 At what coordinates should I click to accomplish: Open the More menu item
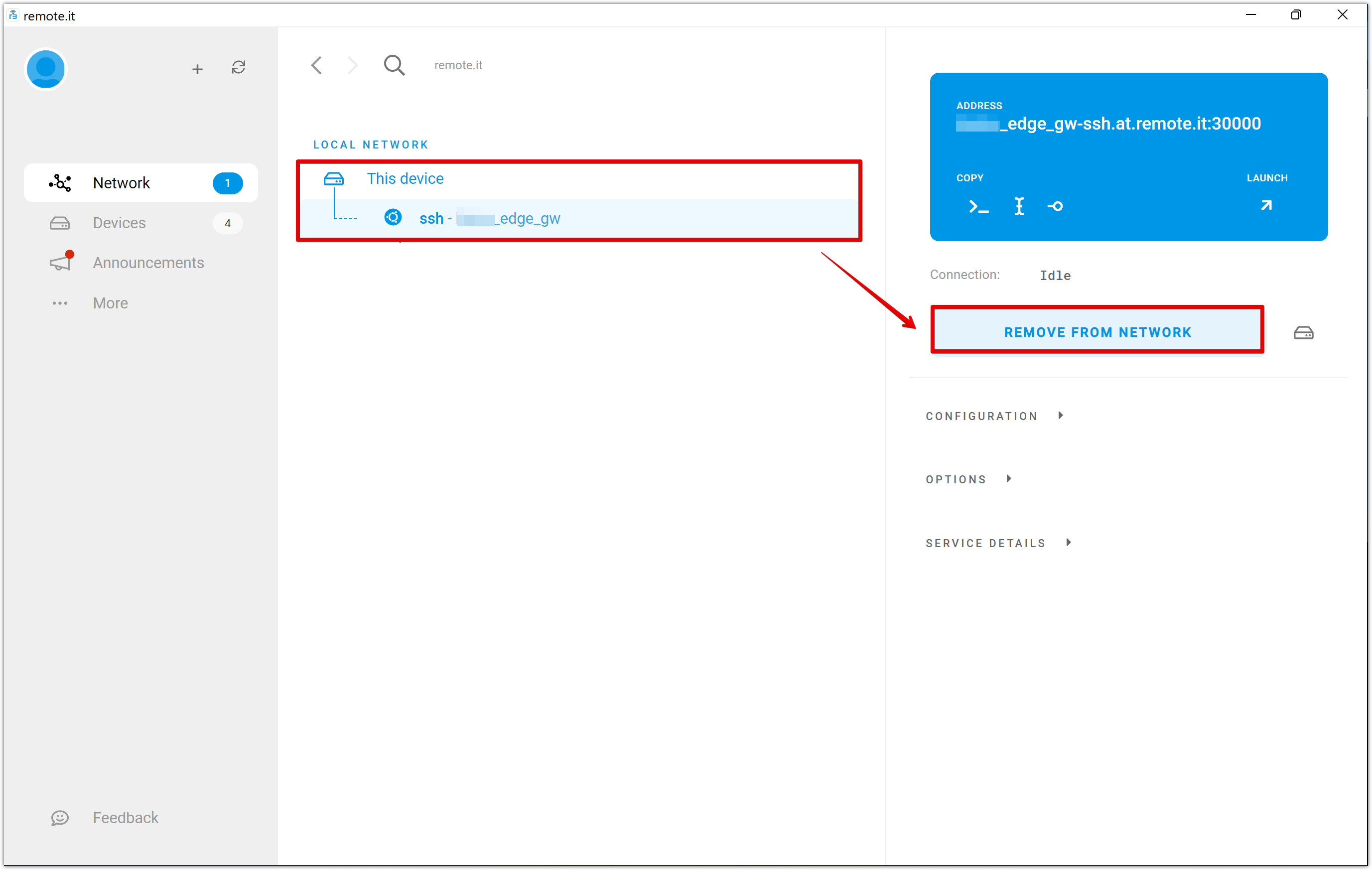coord(140,303)
